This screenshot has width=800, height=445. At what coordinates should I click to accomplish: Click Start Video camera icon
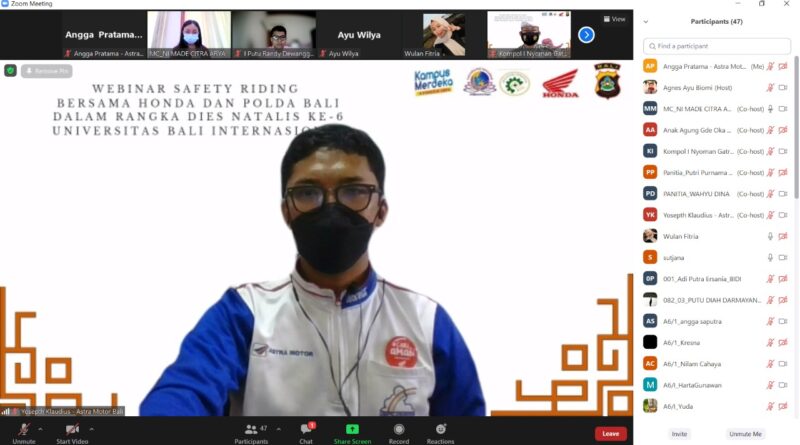point(72,429)
